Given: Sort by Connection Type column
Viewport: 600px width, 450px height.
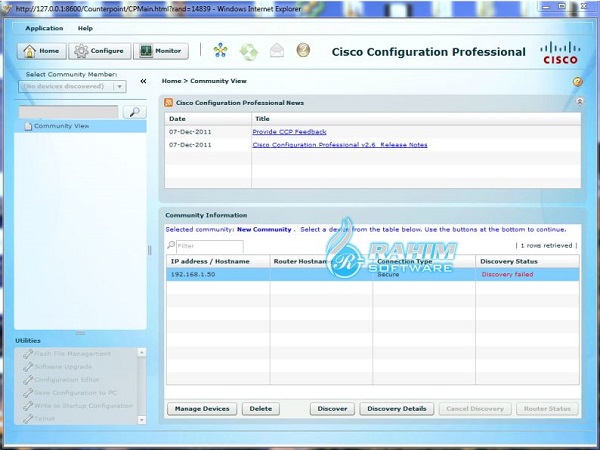Looking at the screenshot, I should [x=424, y=261].
